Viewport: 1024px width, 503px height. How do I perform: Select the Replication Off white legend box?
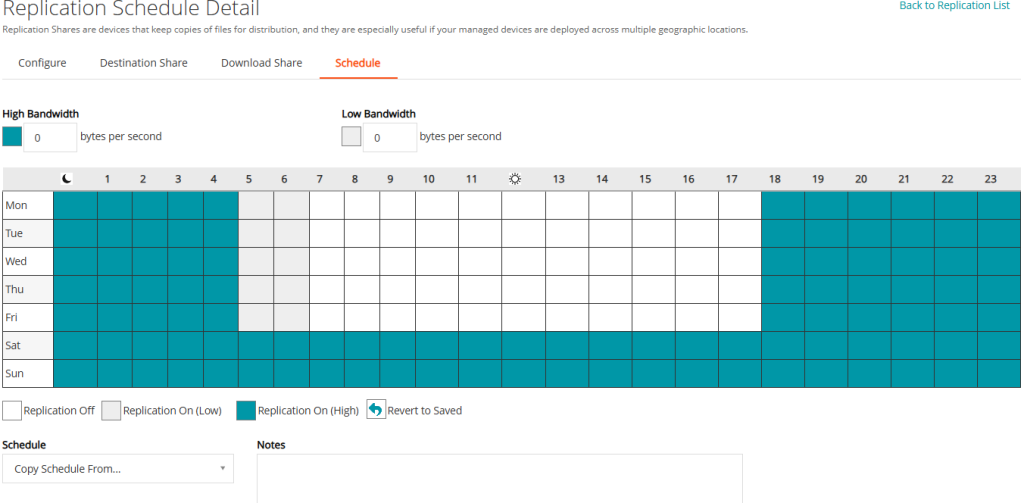click(12, 410)
